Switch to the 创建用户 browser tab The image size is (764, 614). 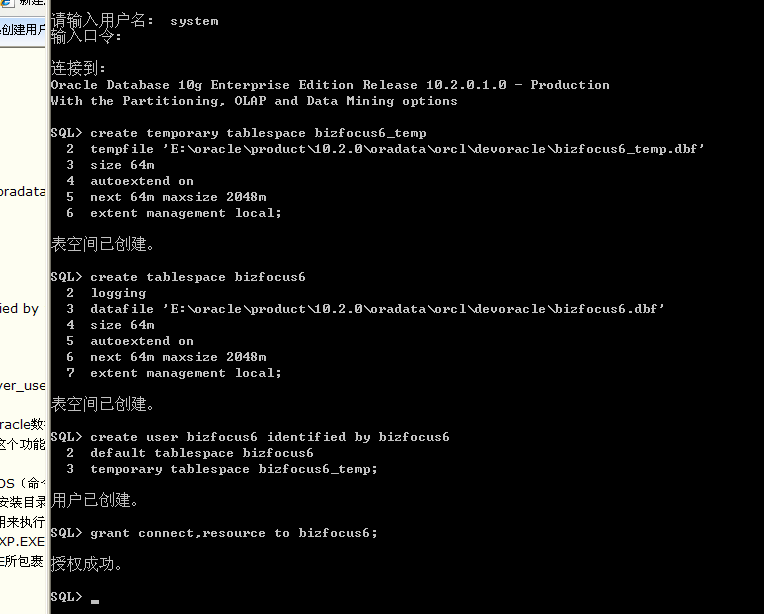click(22, 29)
